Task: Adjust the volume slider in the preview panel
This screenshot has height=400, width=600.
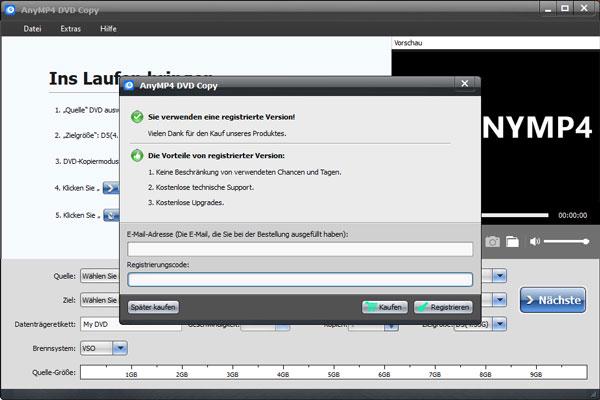Action: click(566, 242)
